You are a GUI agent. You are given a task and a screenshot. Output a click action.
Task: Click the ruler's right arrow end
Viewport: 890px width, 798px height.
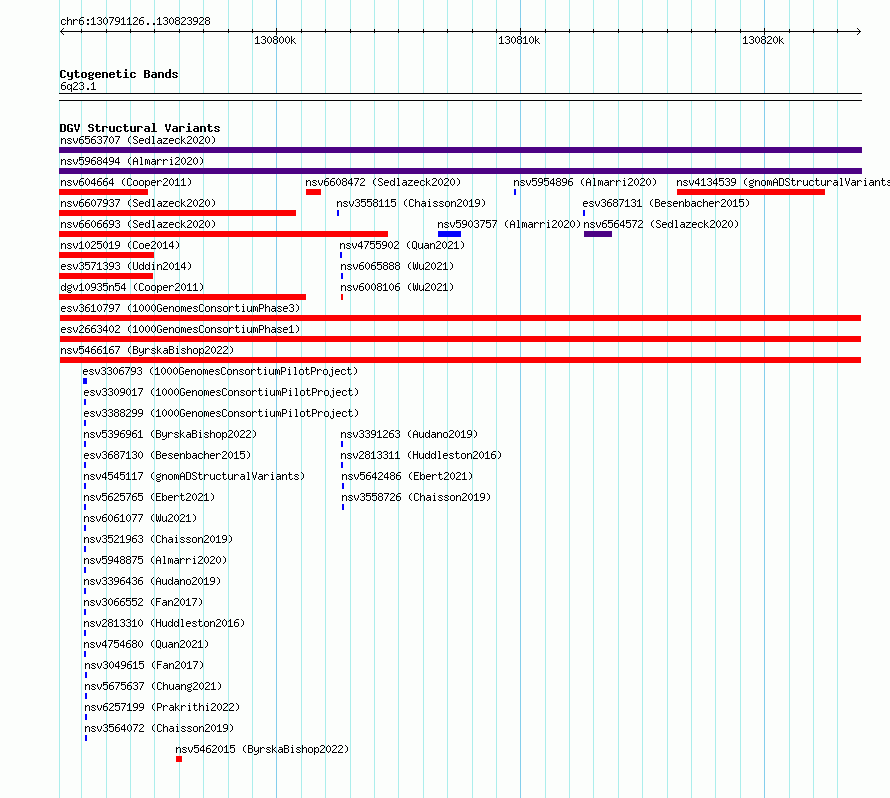click(x=859, y=32)
